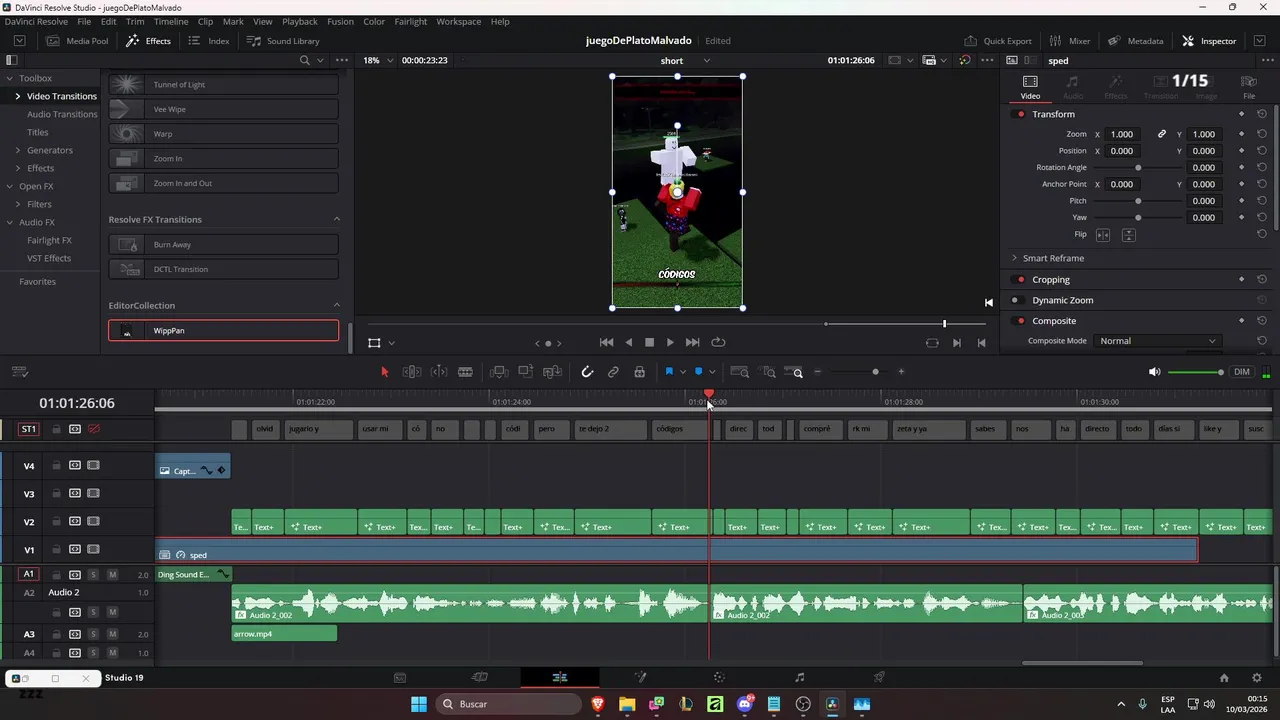Click the Insert Clip icon
The height and width of the screenshot is (720, 1280).
click(x=499, y=372)
